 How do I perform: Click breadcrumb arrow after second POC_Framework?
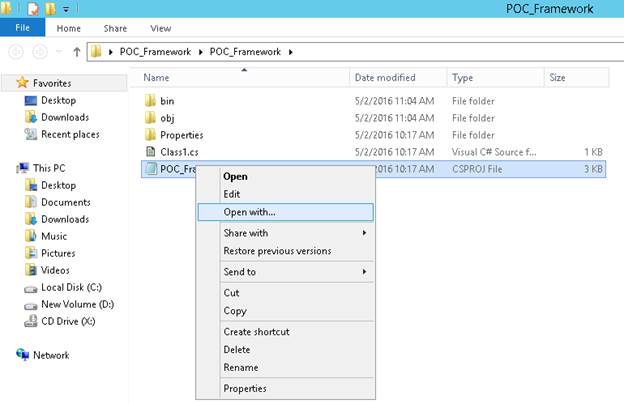point(290,51)
